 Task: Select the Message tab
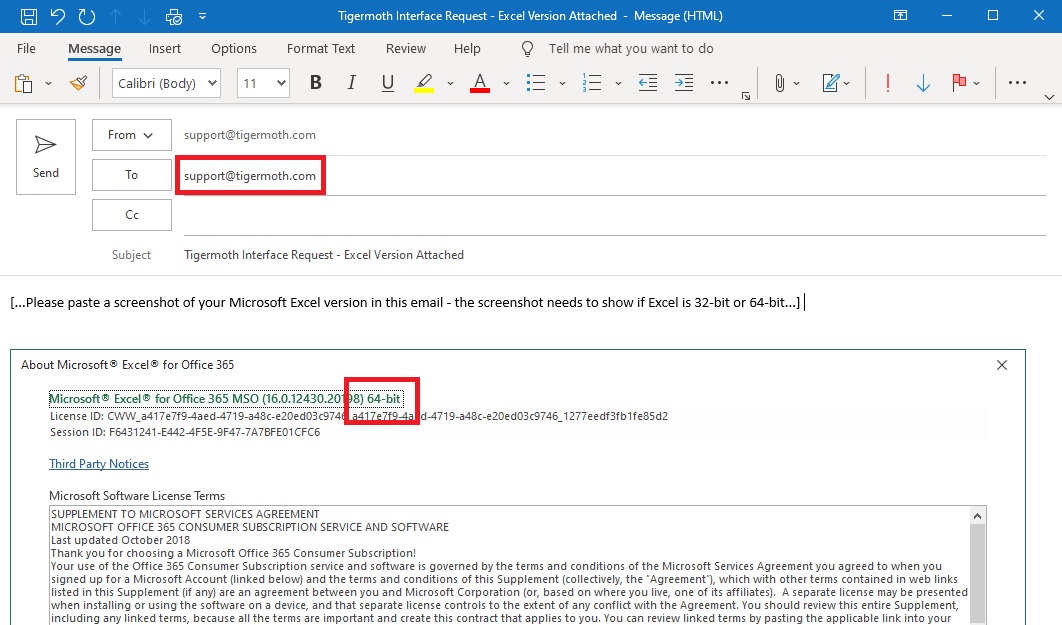pos(94,49)
